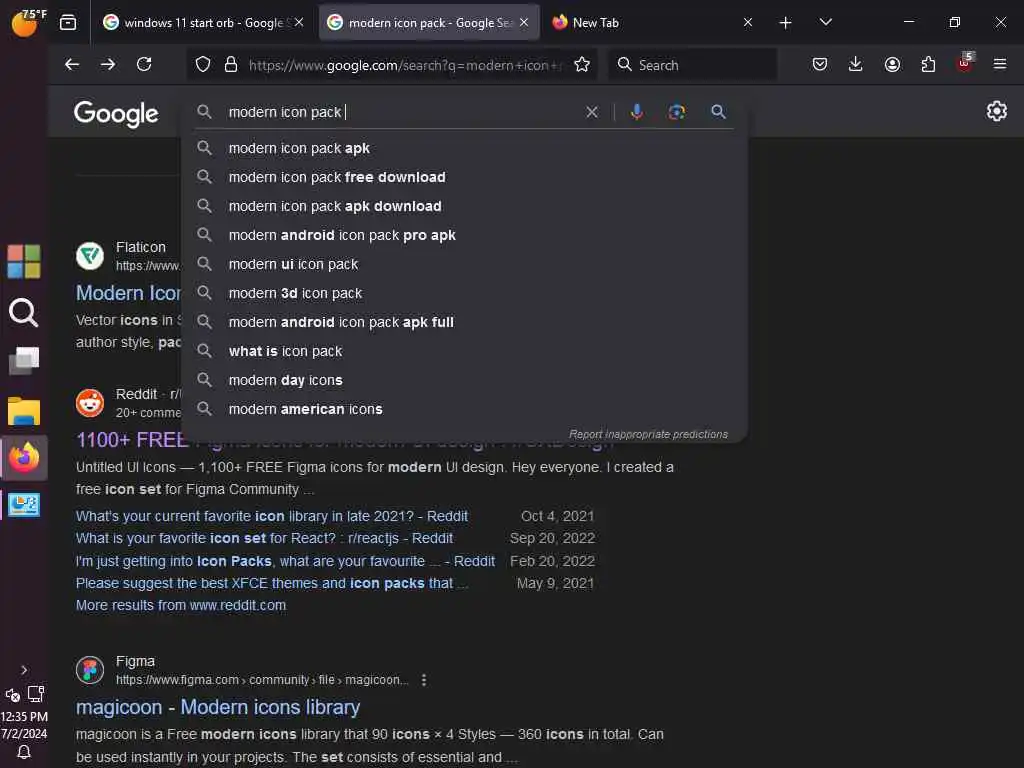Choose suggestion modern 3d icon pack
The height and width of the screenshot is (768, 1024).
465,293
